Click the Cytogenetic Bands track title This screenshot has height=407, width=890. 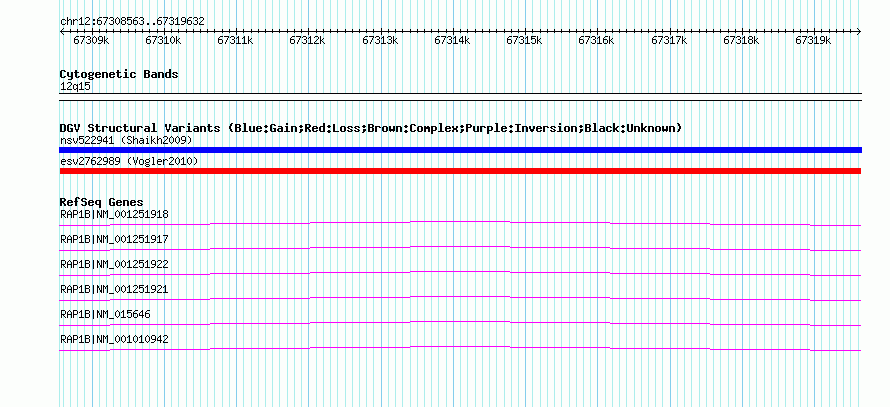click(119, 74)
